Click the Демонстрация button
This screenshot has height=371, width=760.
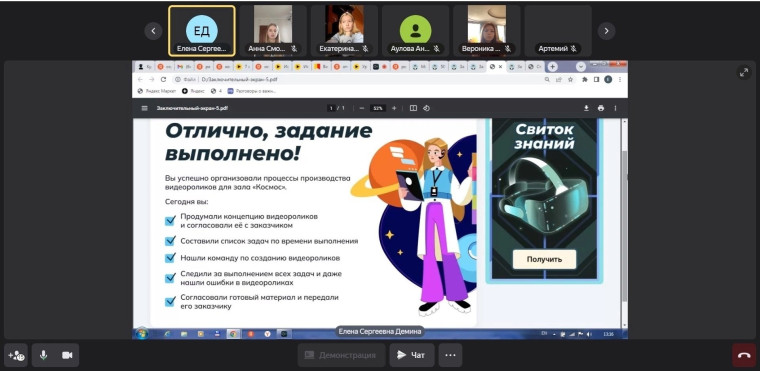point(341,355)
